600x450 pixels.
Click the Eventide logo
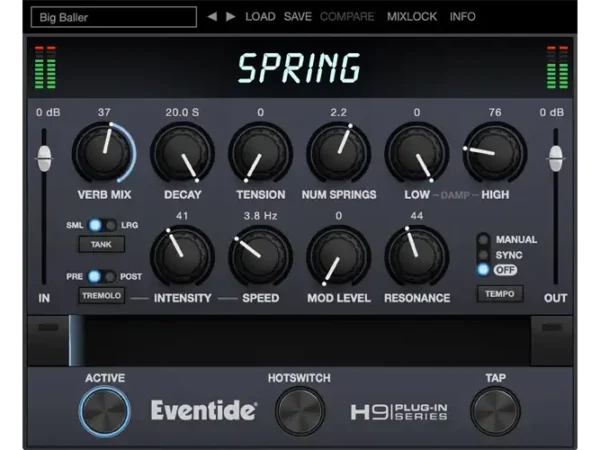click(204, 411)
